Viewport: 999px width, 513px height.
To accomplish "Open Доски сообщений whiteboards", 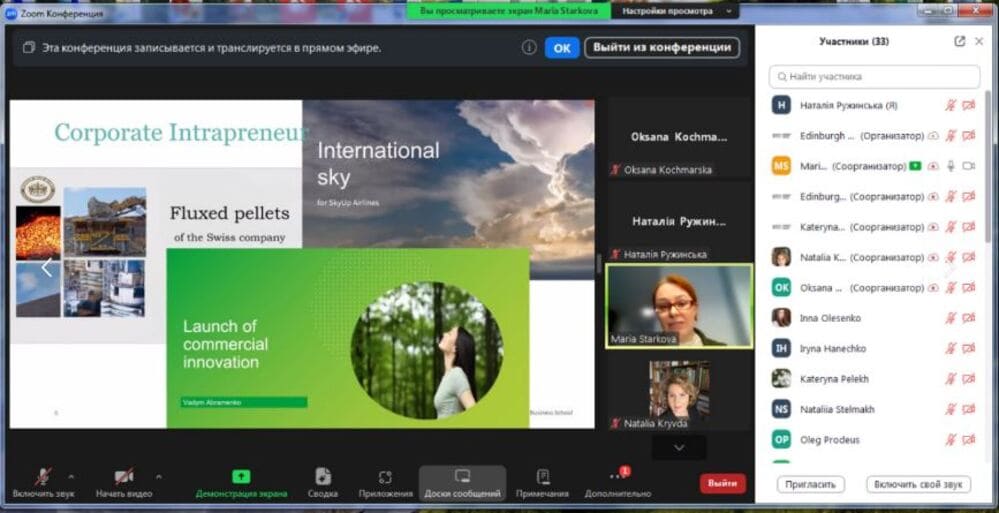I will (x=462, y=477).
